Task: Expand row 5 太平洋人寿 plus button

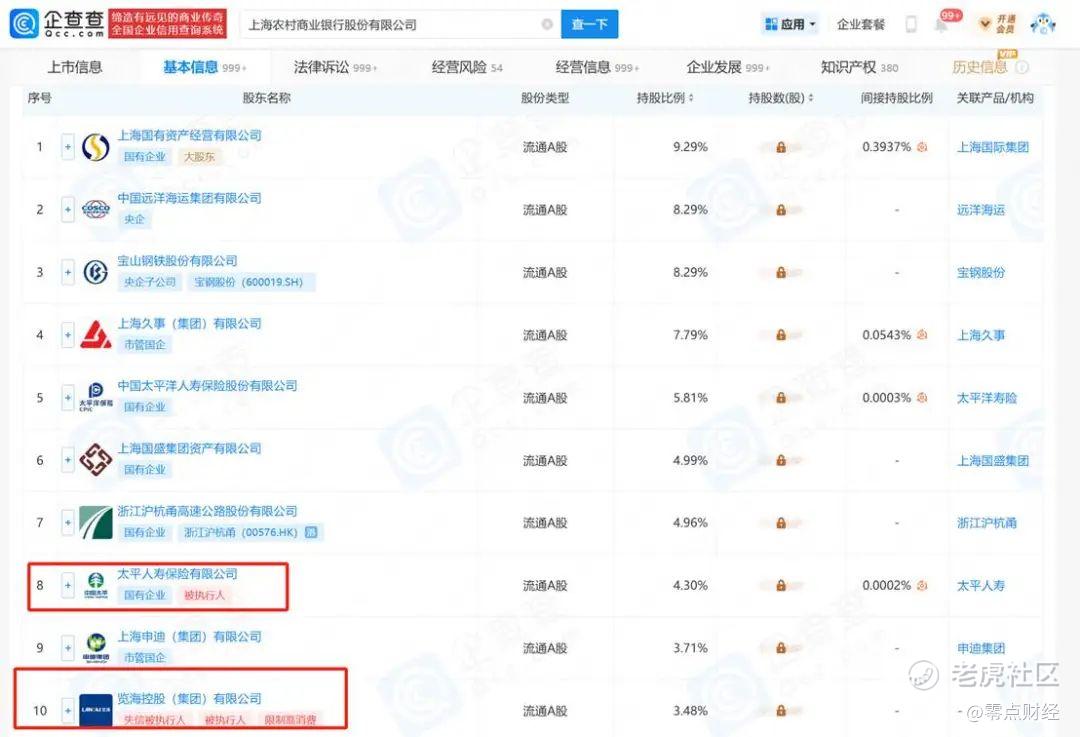Action: coord(68,397)
